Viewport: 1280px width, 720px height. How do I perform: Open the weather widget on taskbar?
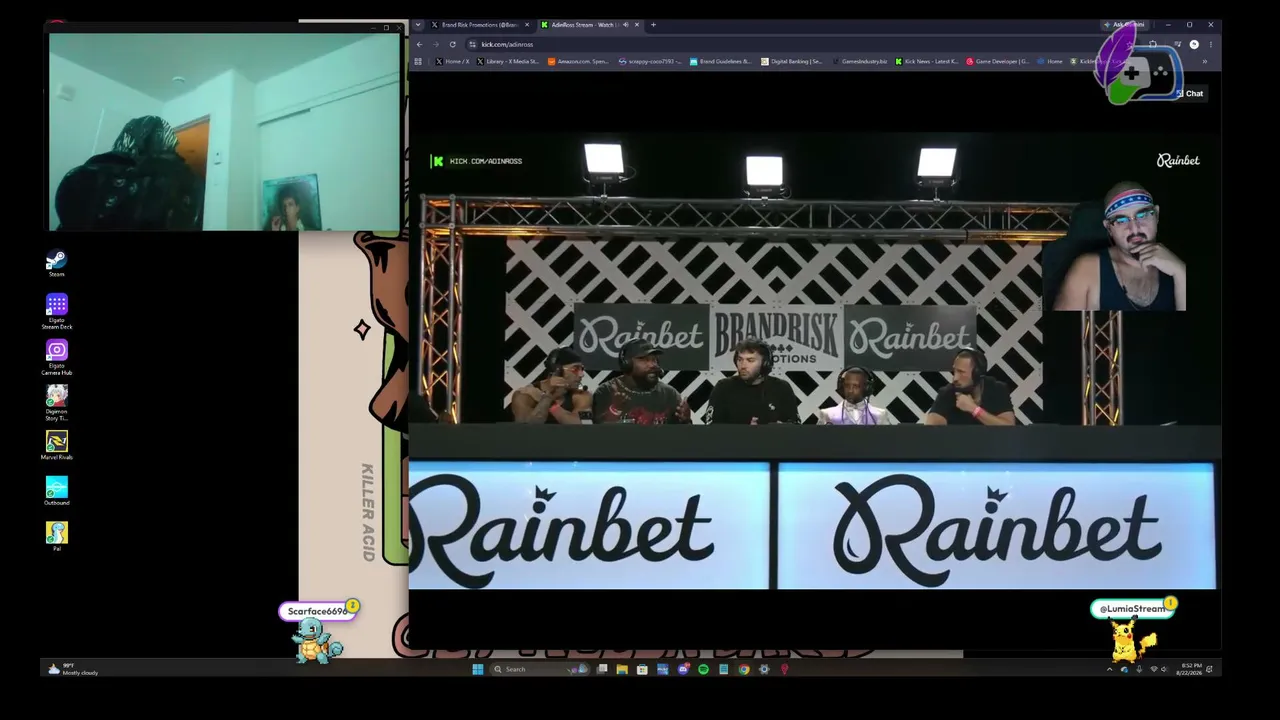click(x=75, y=669)
